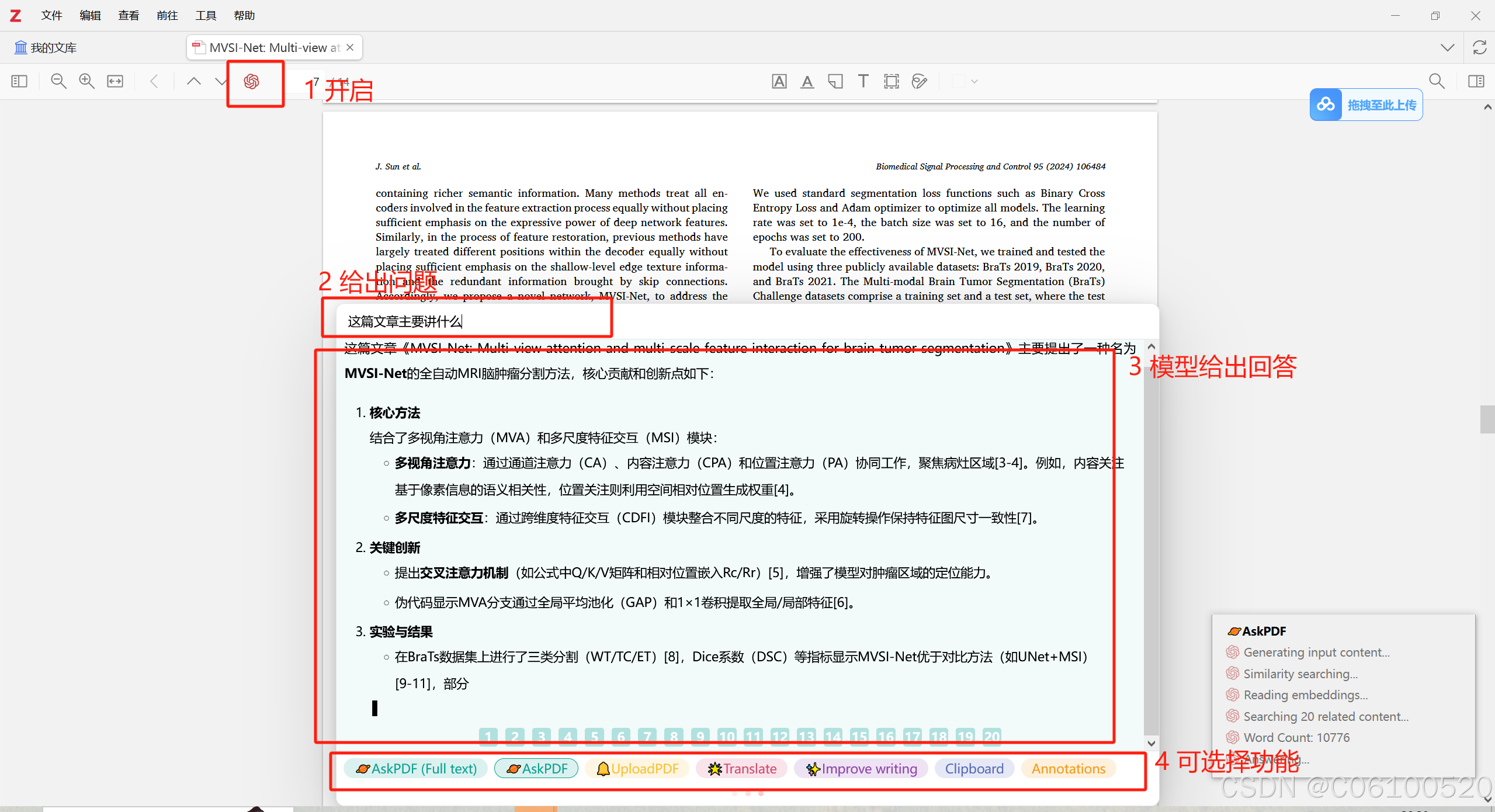Screen dimensions: 1495x812
Task: Select the underline text annotation tool
Action: click(807, 81)
